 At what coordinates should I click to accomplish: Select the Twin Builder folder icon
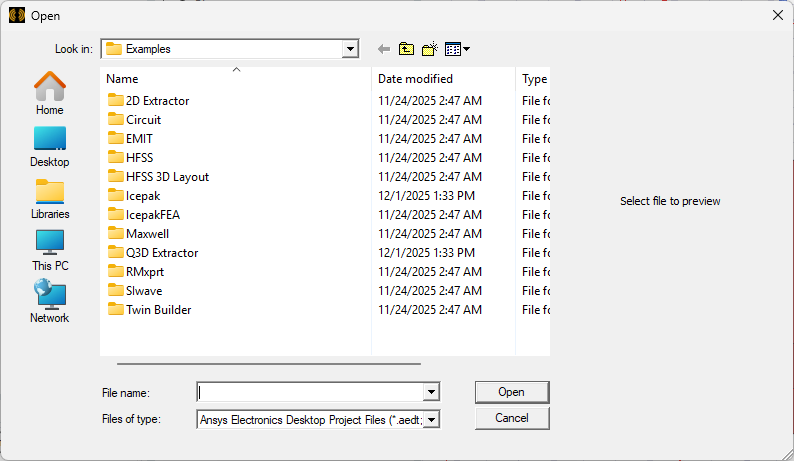coord(115,310)
